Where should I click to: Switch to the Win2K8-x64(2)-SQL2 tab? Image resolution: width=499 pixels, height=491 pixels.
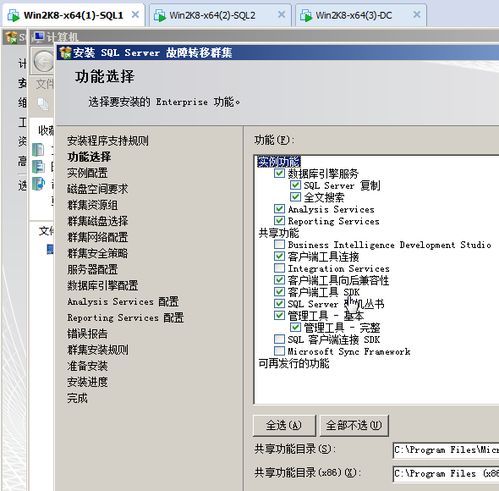click(220, 15)
